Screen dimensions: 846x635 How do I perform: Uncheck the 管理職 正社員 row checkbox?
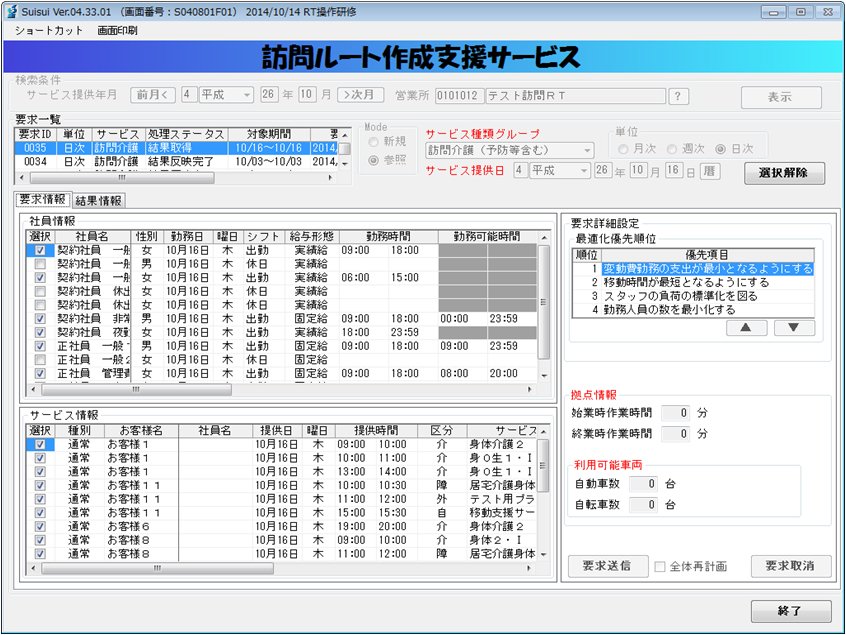click(40, 373)
